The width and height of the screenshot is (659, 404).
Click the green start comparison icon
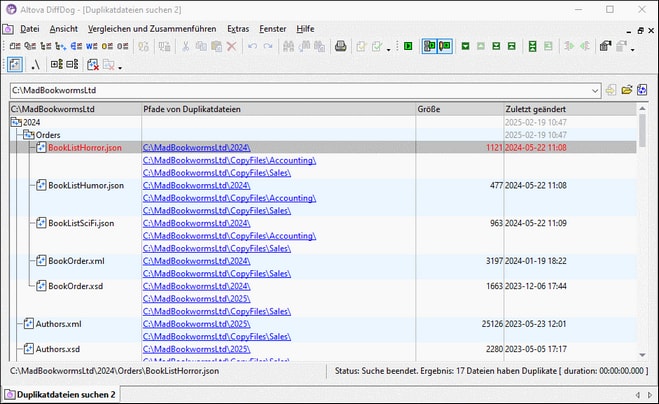407,46
